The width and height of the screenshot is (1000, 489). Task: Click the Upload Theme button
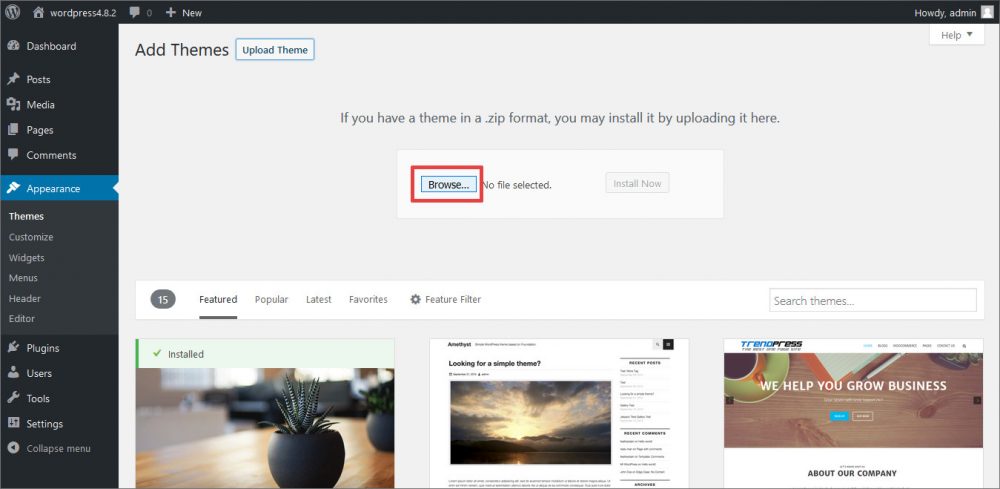click(x=275, y=50)
